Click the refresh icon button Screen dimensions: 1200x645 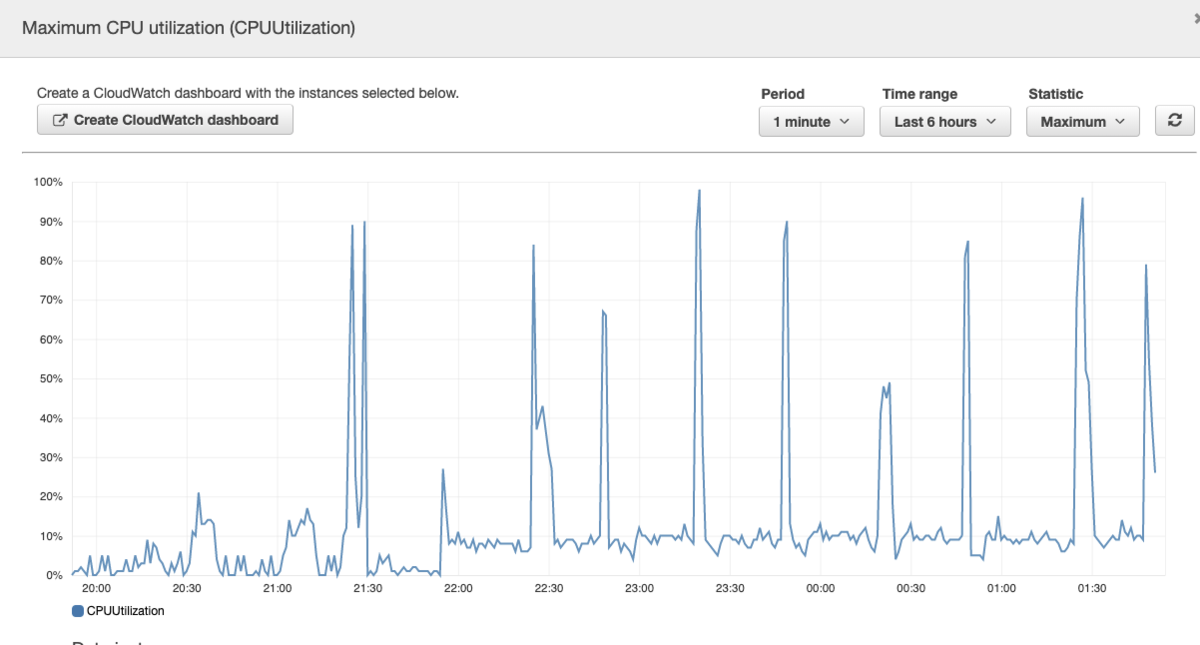1175,121
